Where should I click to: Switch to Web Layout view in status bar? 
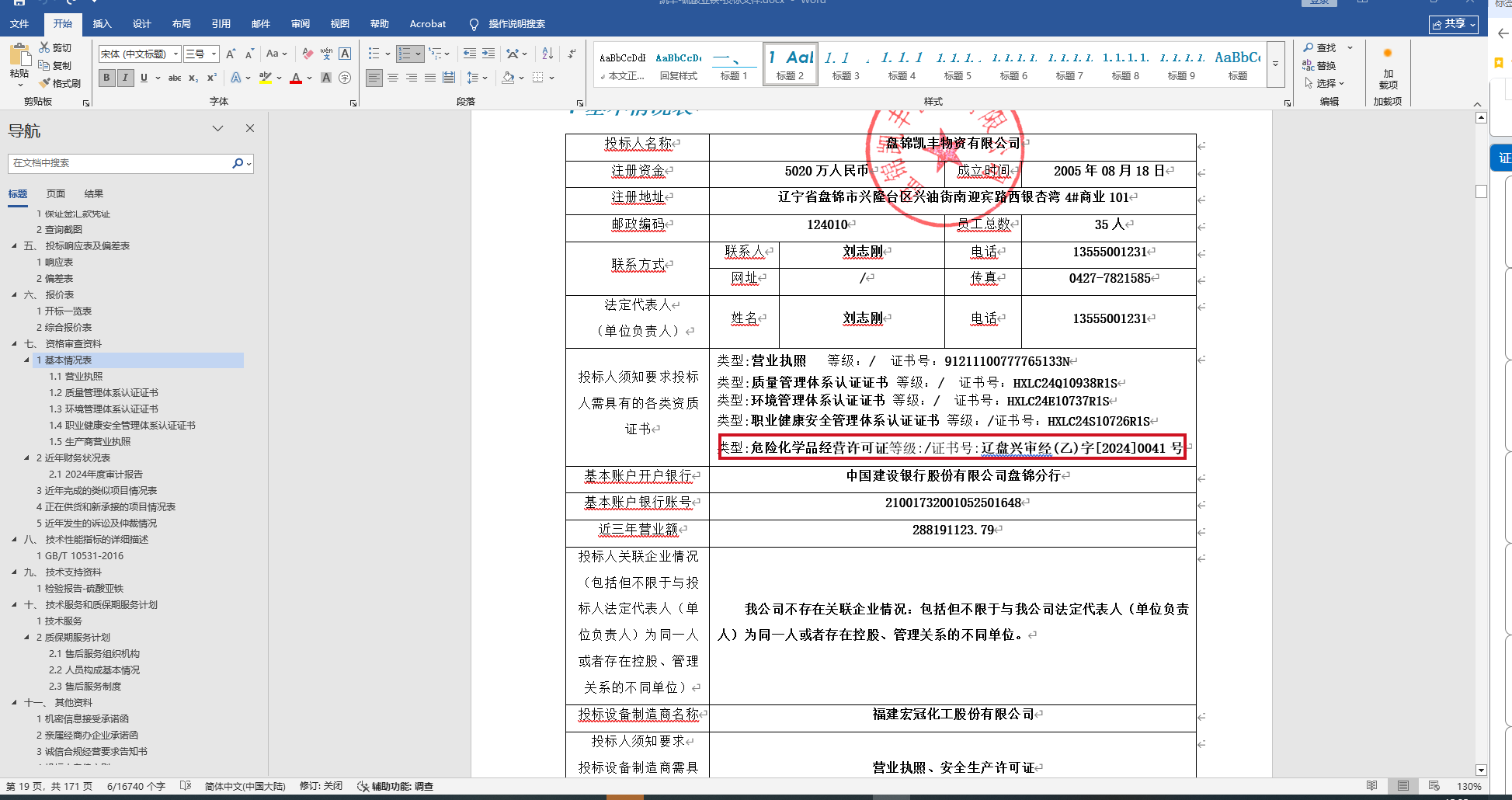click(1434, 786)
